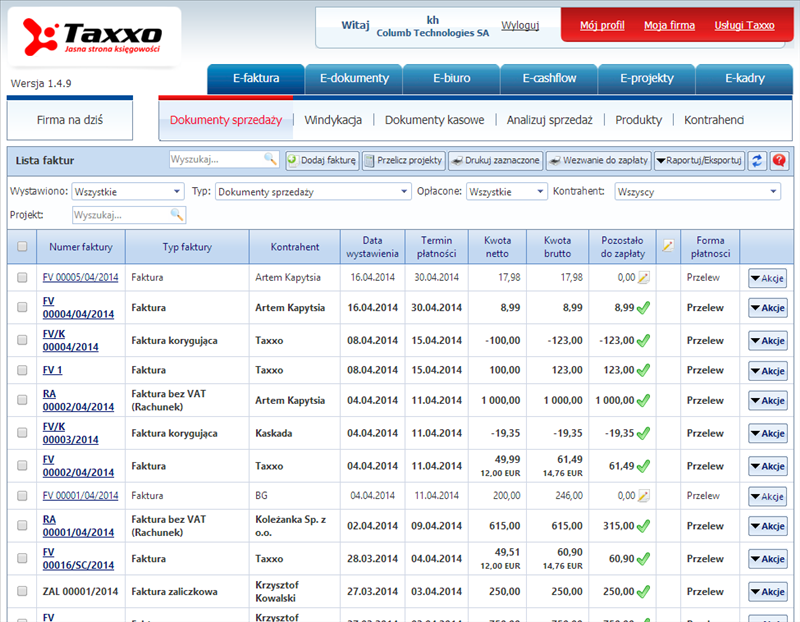
Task: Click the note icon in FV 00001/04/2014 row
Action: [644, 495]
